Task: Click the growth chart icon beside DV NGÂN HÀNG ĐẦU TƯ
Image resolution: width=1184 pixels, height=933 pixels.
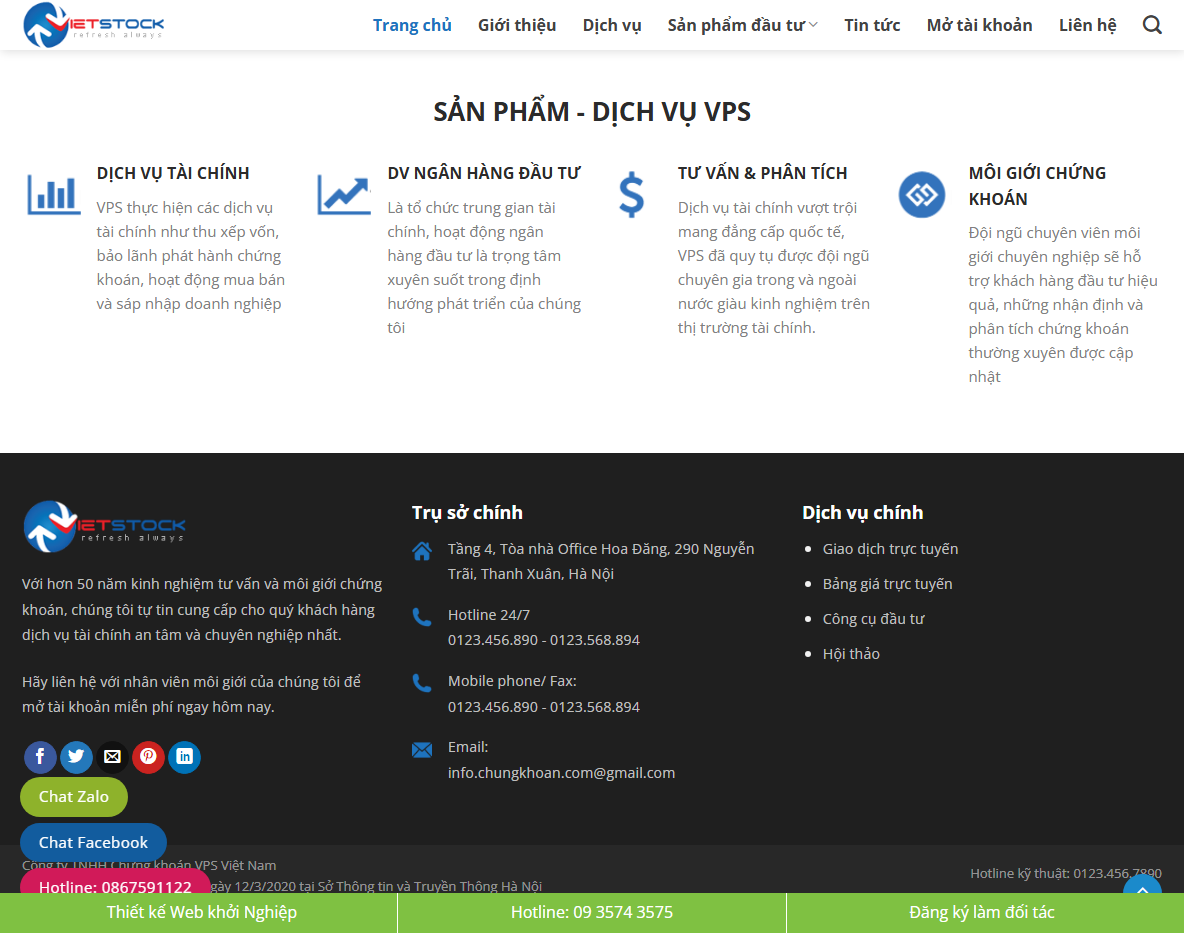Action: point(343,194)
